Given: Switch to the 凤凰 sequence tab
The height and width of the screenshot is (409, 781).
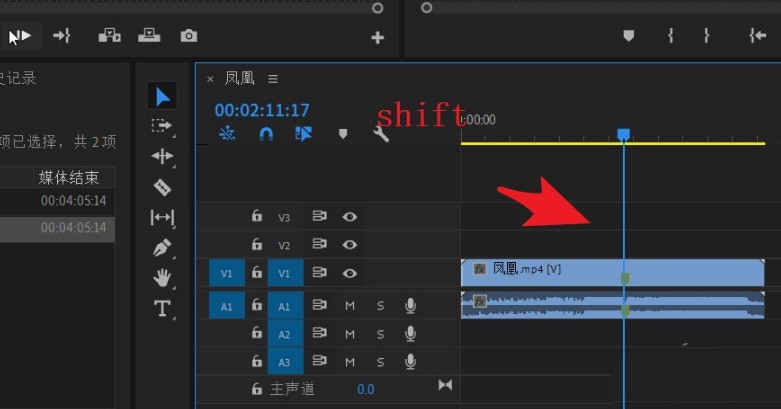Looking at the screenshot, I should pyautogui.click(x=239, y=79).
